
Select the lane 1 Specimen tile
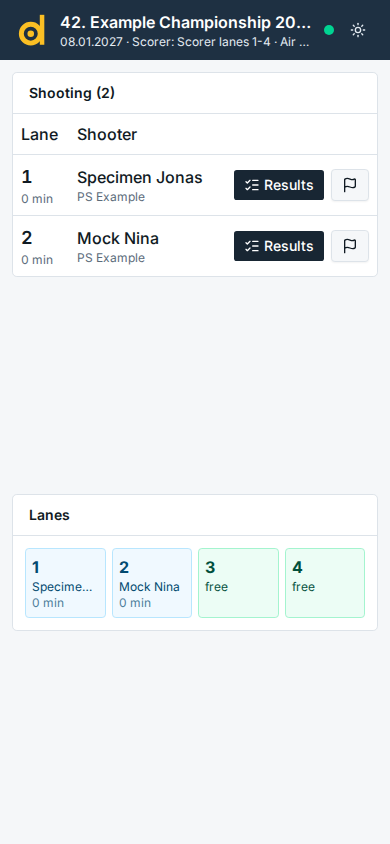click(x=66, y=583)
